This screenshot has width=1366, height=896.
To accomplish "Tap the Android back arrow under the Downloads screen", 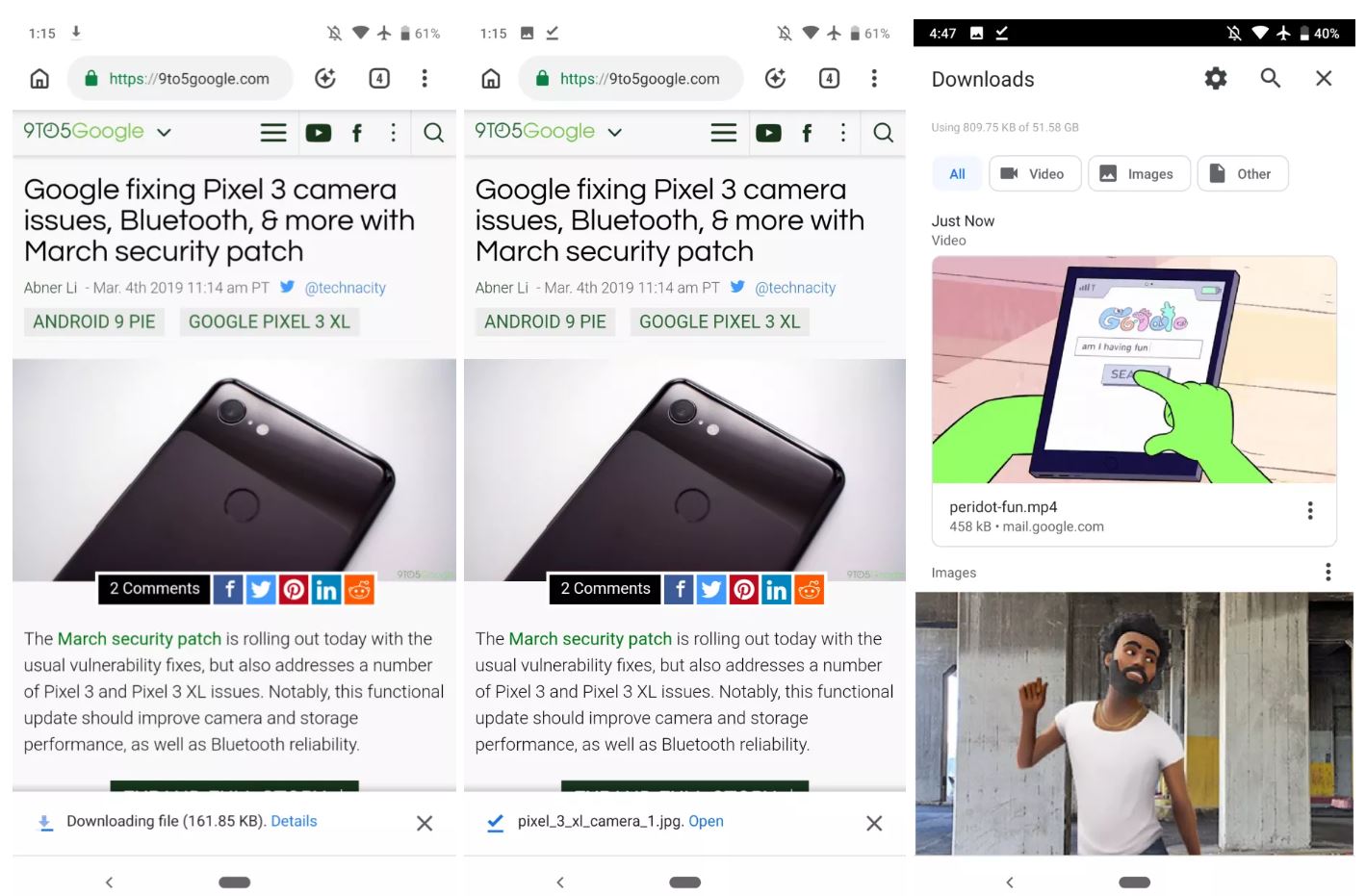I will click(1010, 883).
